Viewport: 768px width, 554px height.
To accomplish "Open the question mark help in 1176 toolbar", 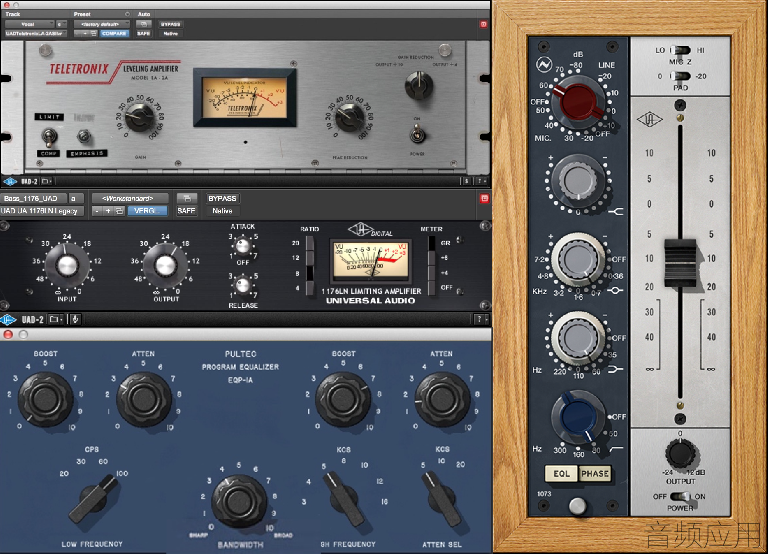I will (480, 320).
